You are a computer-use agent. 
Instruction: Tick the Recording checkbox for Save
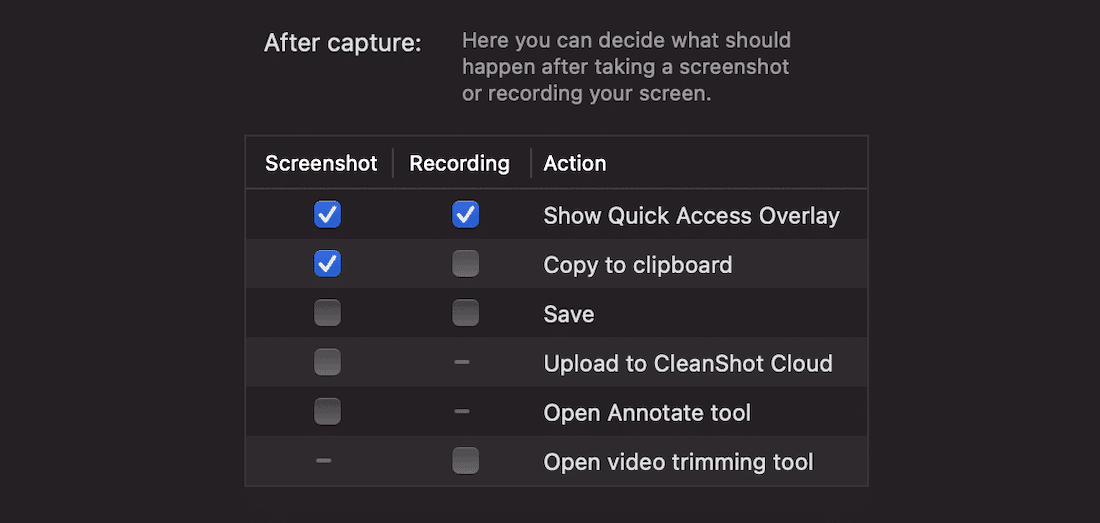[465, 313]
